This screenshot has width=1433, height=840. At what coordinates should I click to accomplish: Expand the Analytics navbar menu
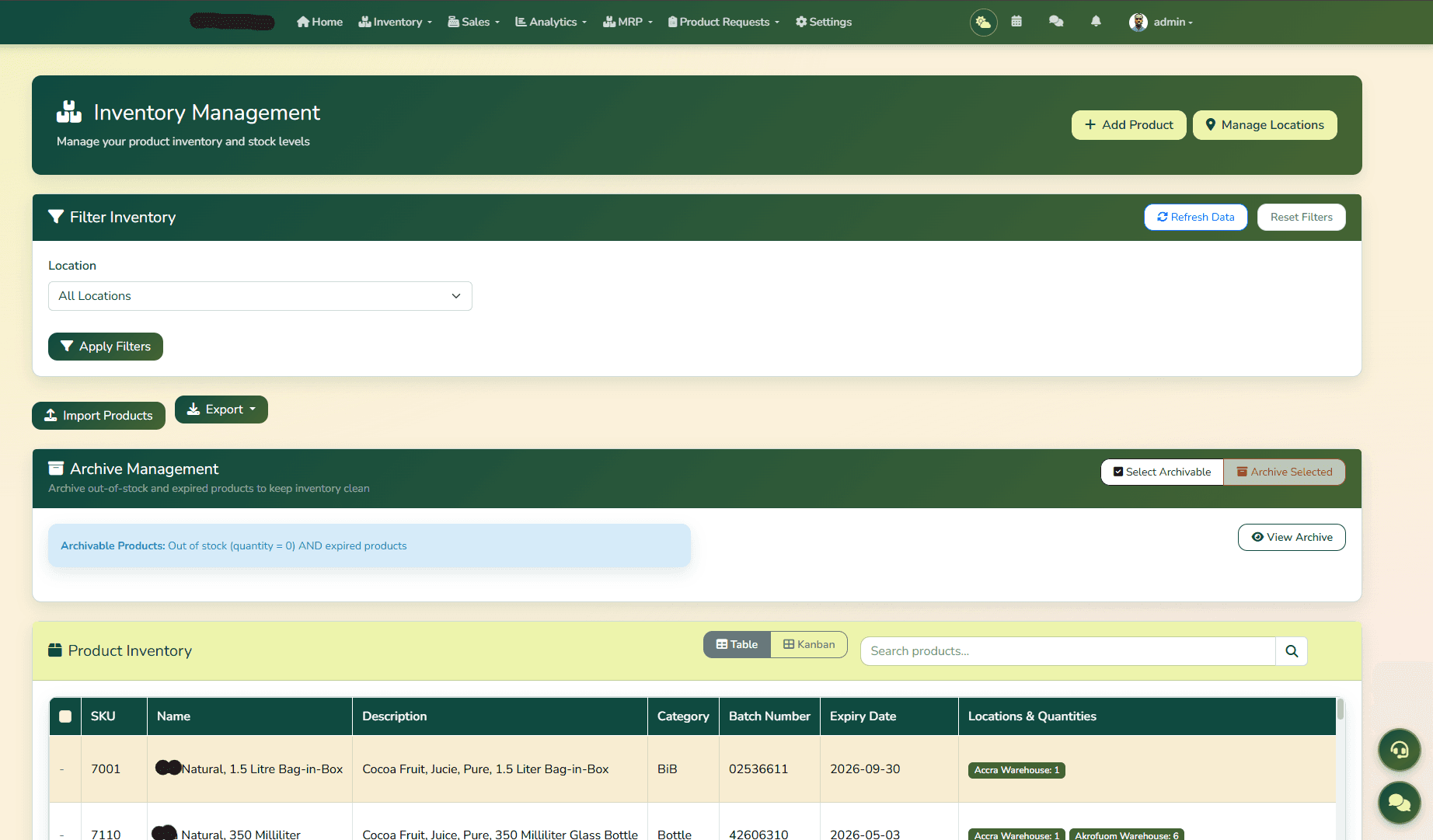click(x=551, y=22)
